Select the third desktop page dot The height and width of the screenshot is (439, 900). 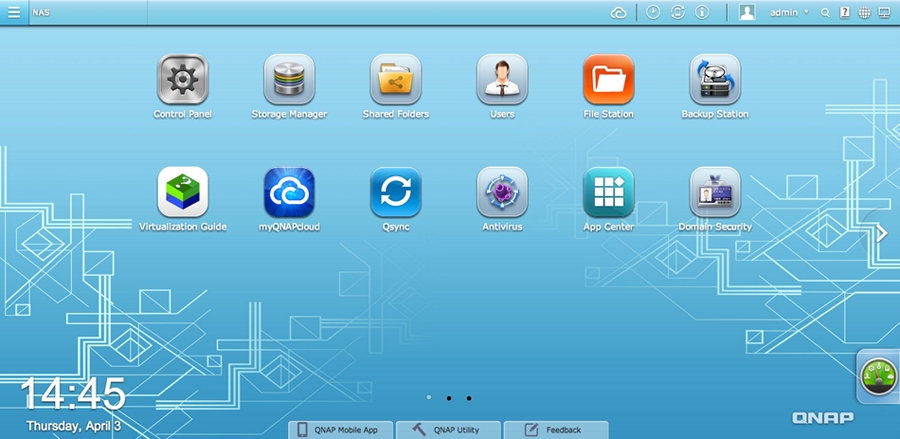pos(469,398)
